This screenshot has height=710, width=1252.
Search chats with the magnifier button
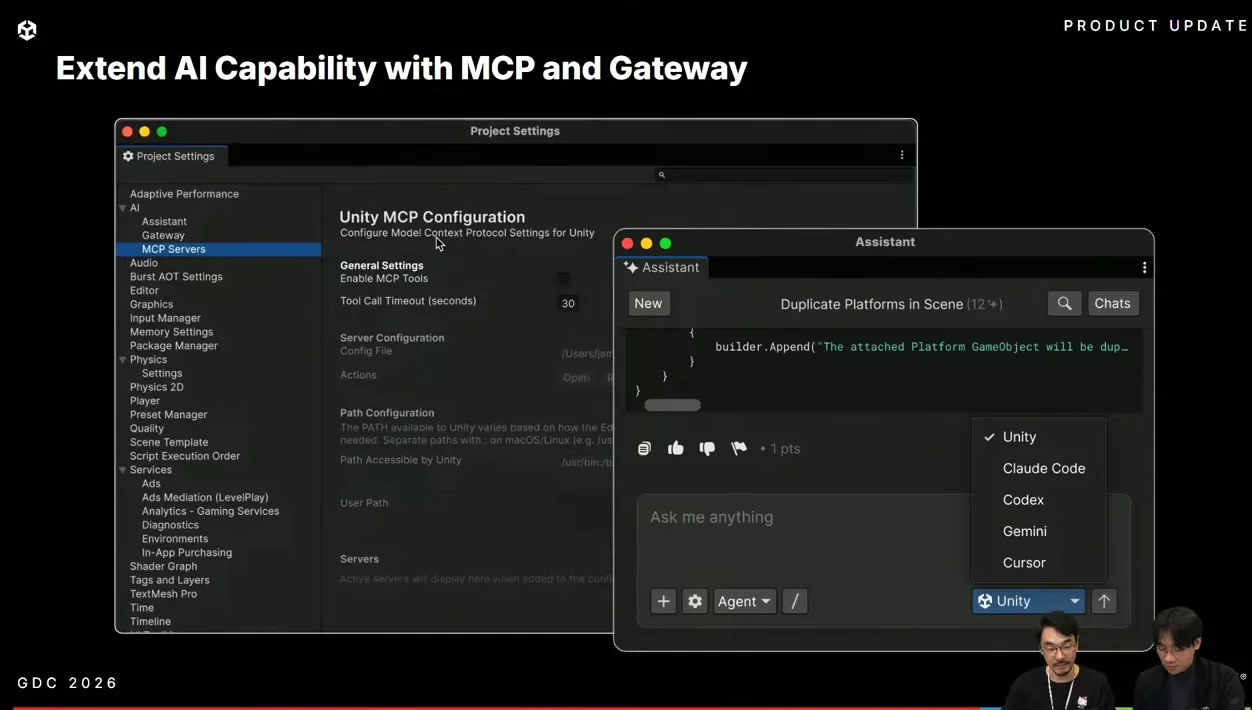coord(1064,303)
